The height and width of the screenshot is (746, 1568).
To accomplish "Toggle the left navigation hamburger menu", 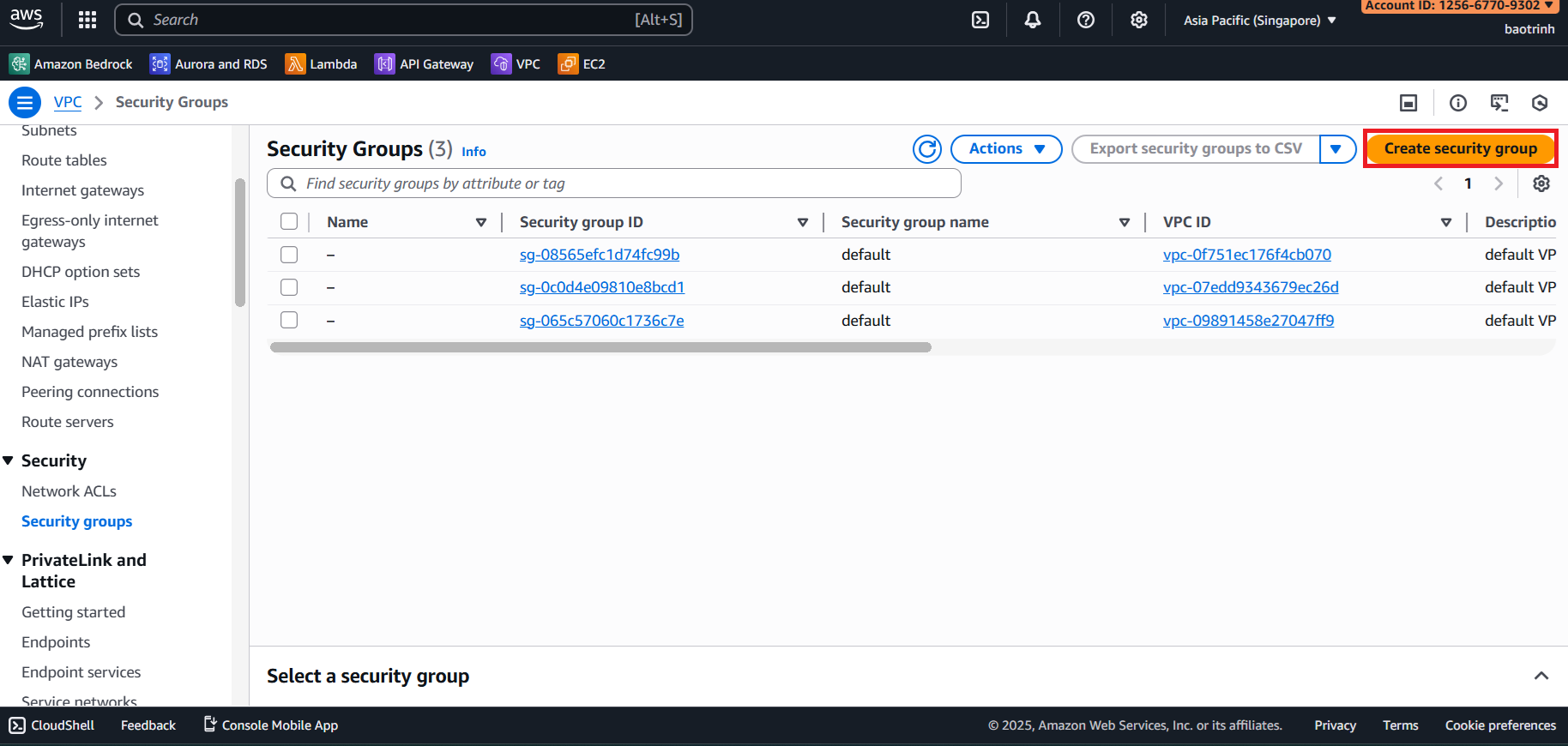I will (25, 103).
